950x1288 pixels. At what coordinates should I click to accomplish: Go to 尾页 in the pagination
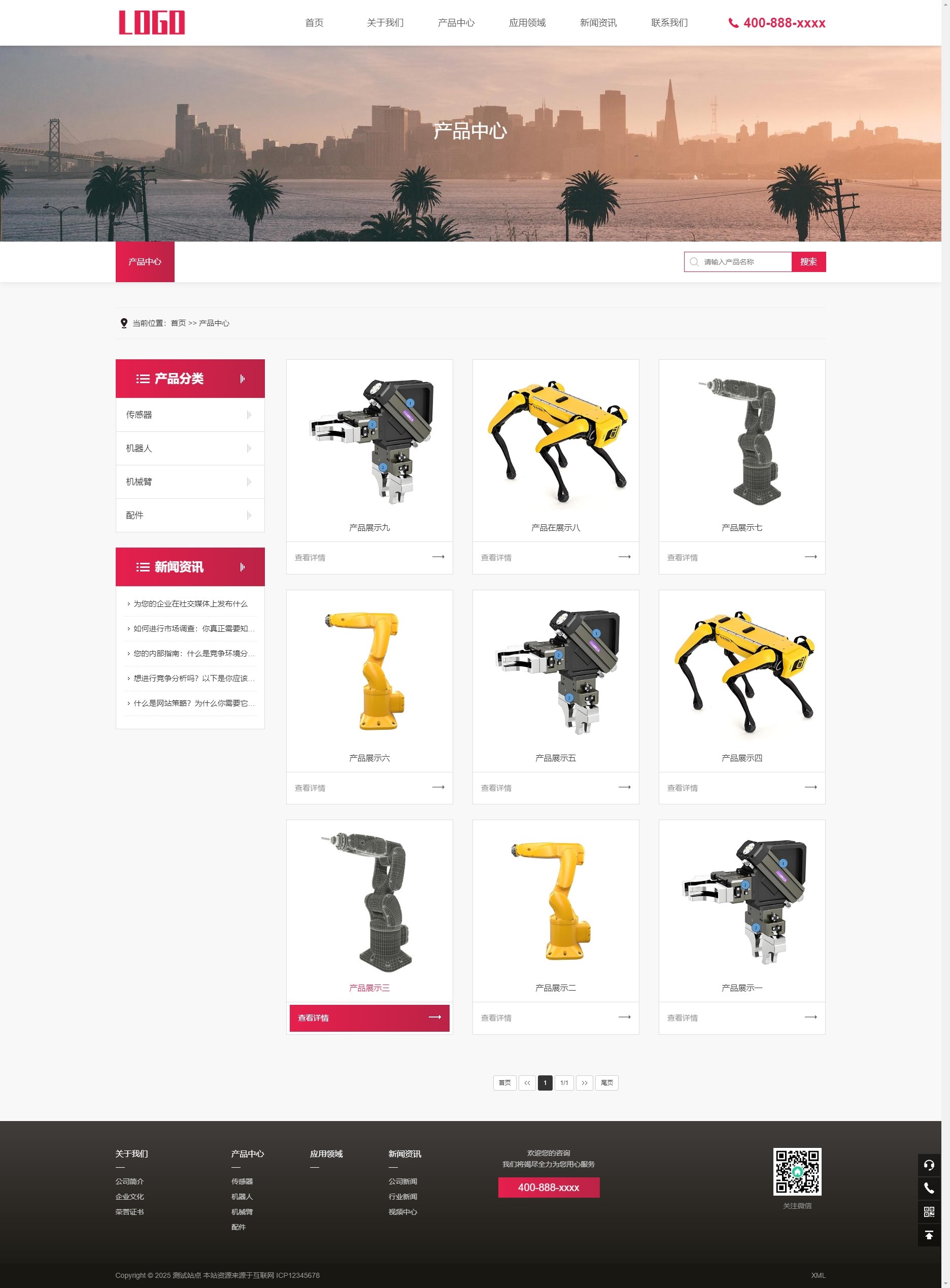tap(606, 1083)
